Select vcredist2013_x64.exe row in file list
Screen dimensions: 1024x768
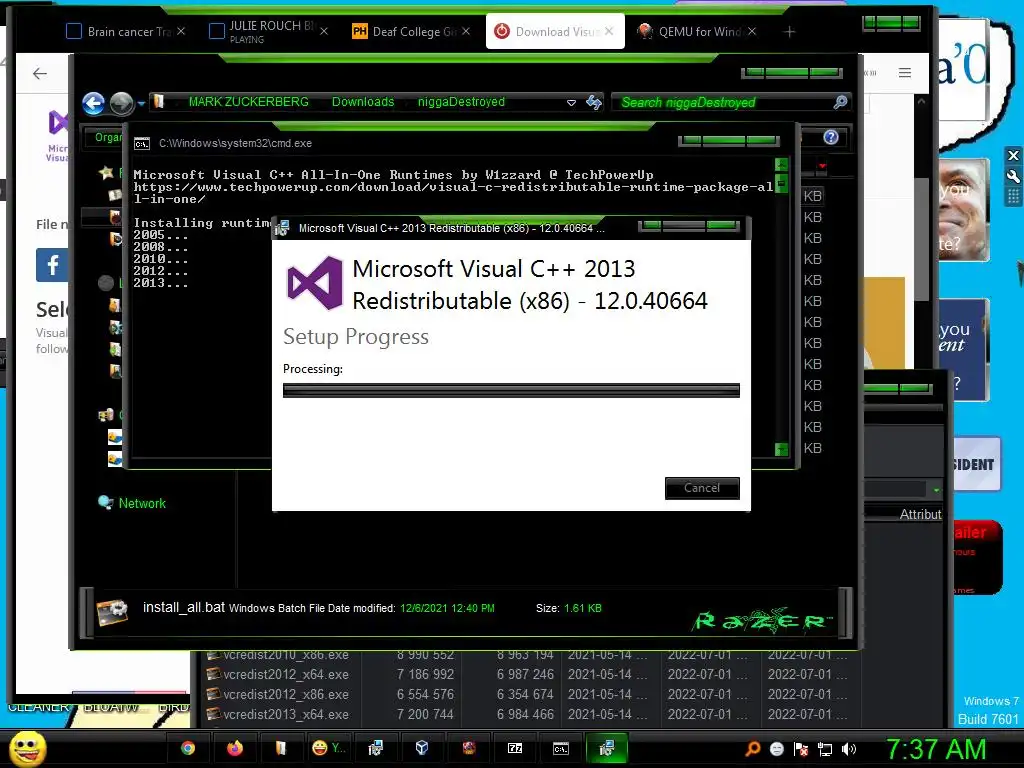point(527,714)
